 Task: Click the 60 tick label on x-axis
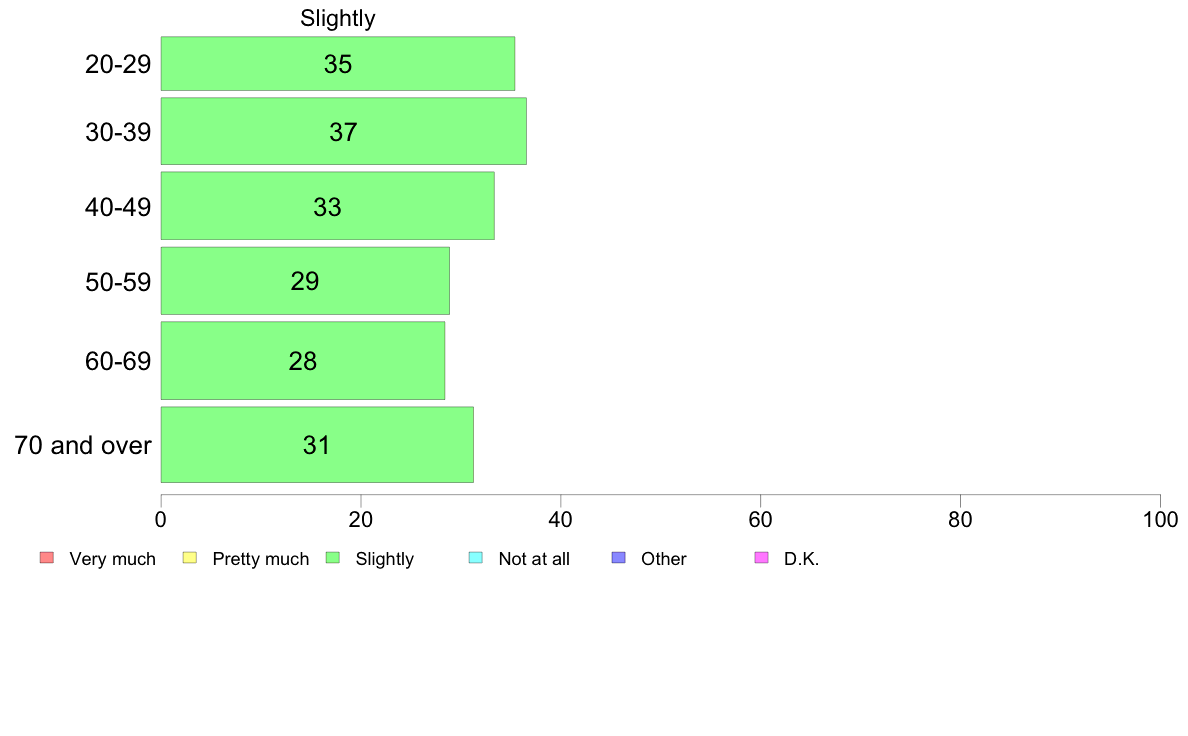tap(760, 519)
